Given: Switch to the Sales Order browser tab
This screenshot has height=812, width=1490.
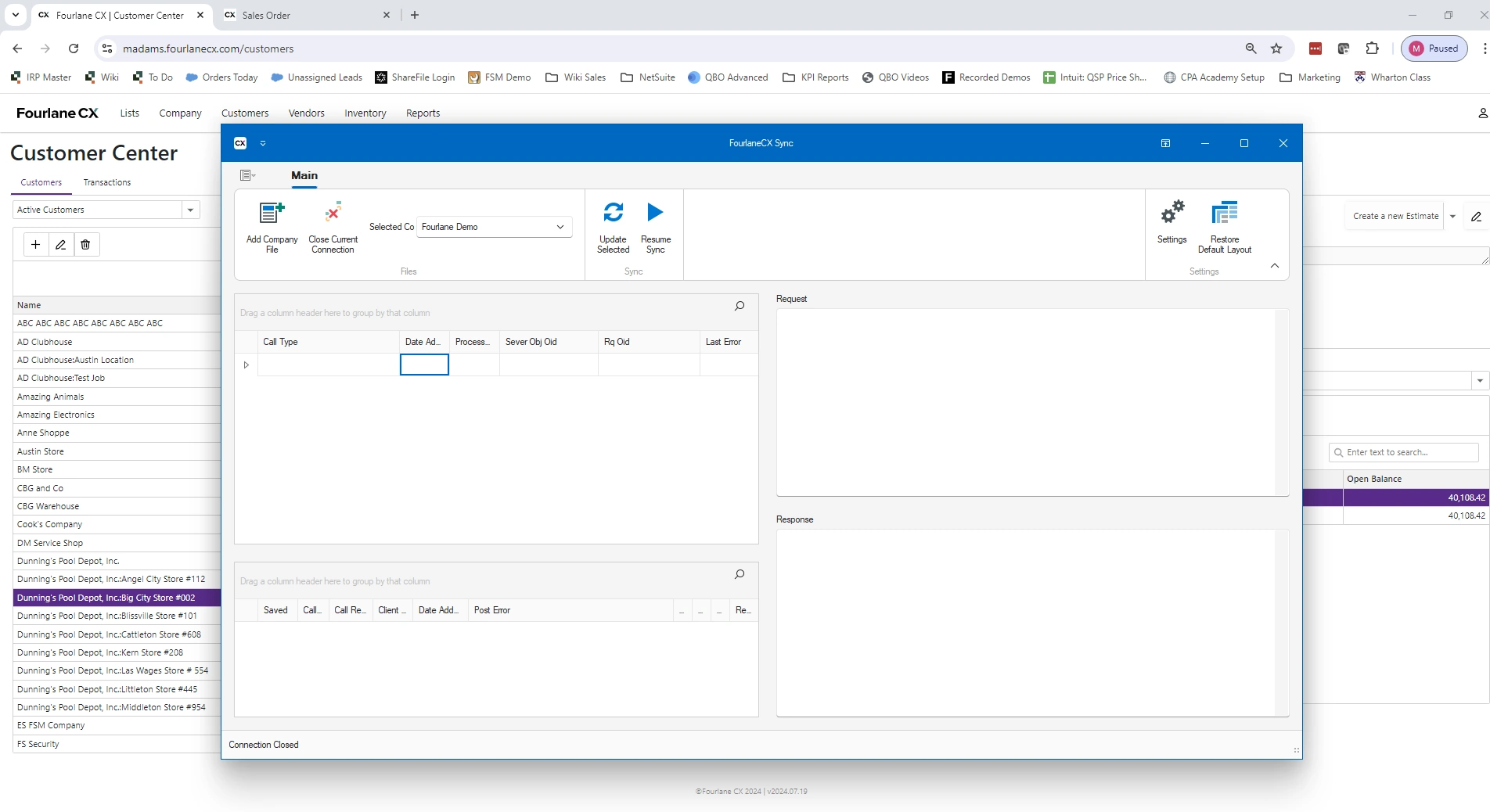Looking at the screenshot, I should pyautogui.click(x=305, y=15).
